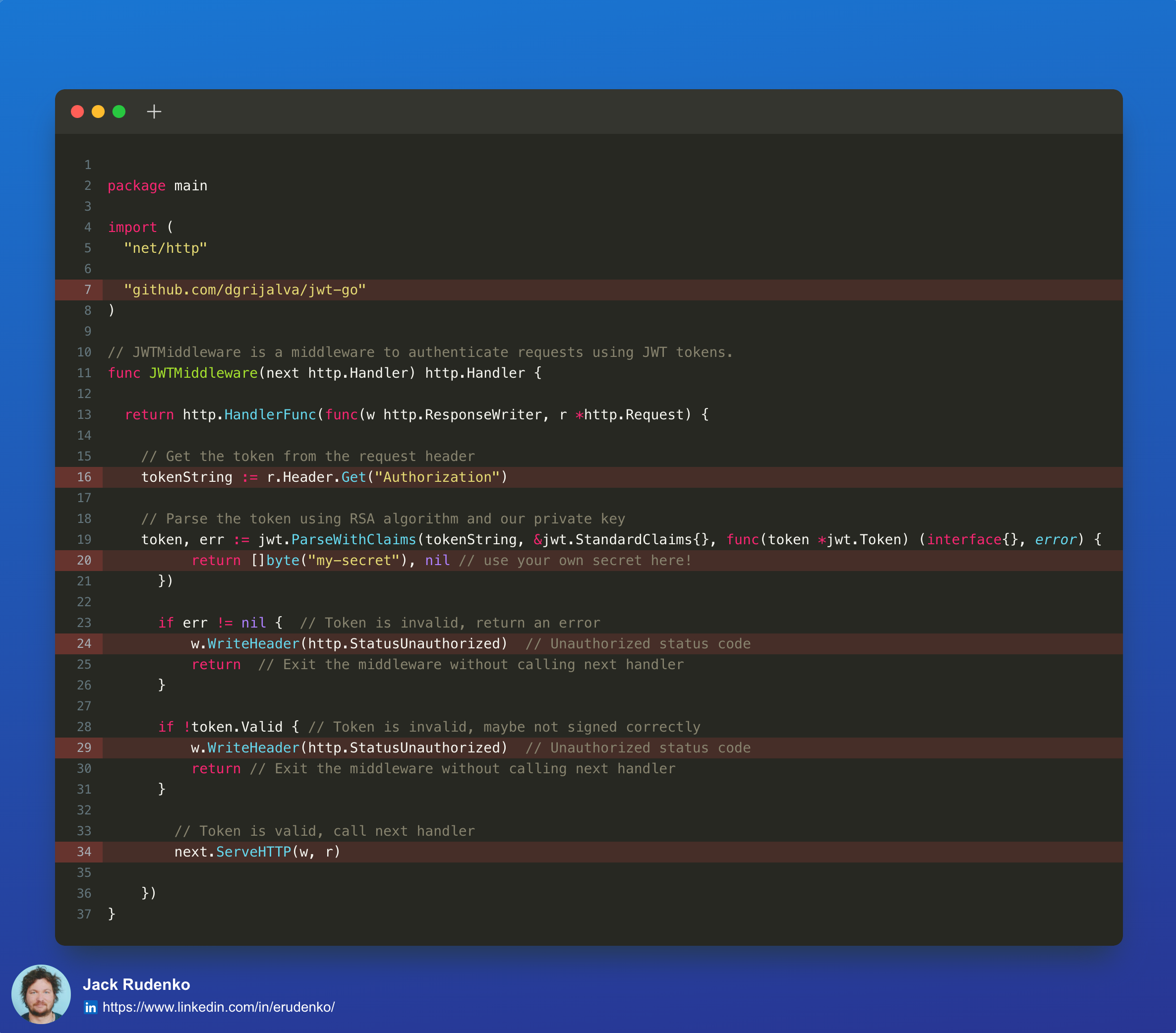The width and height of the screenshot is (1176, 1033).
Task: Click HandlerFunc on line 13
Action: pyautogui.click(x=270, y=415)
